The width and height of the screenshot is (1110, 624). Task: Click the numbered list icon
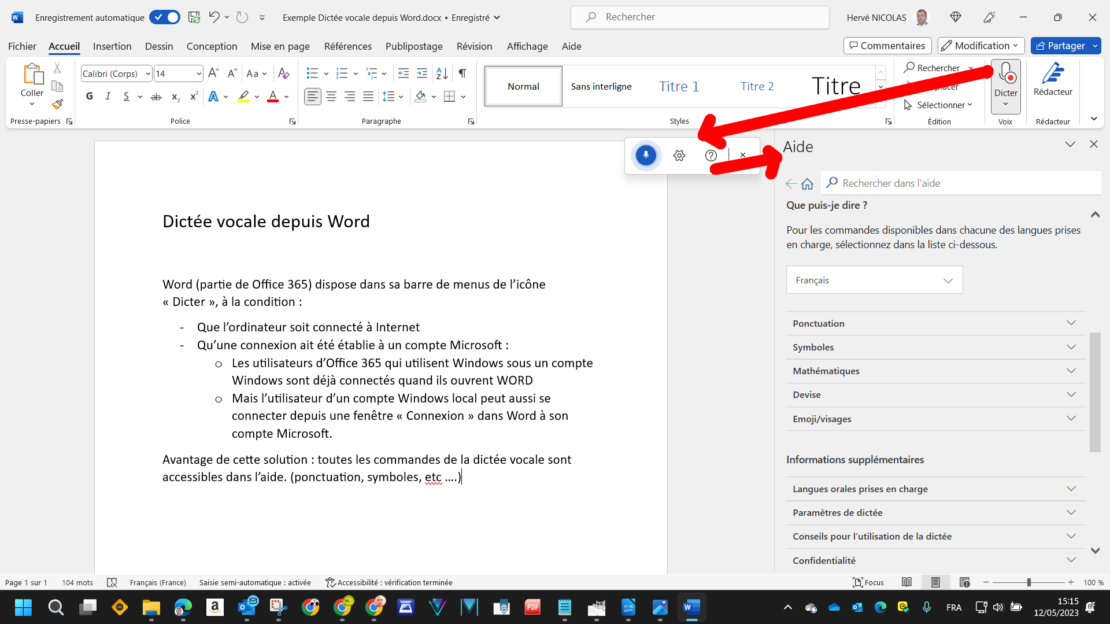tap(342, 74)
